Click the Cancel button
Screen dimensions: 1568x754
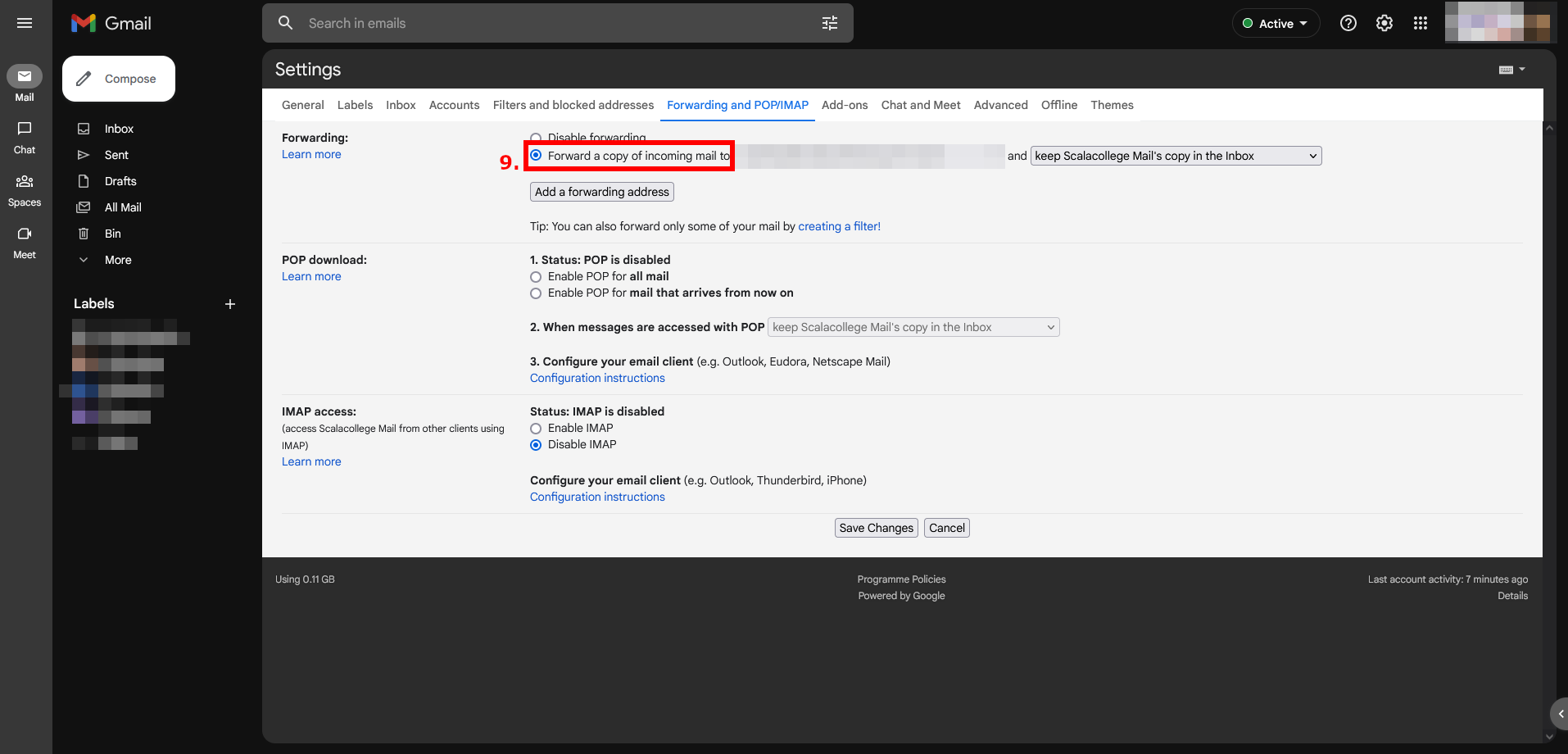click(x=947, y=528)
